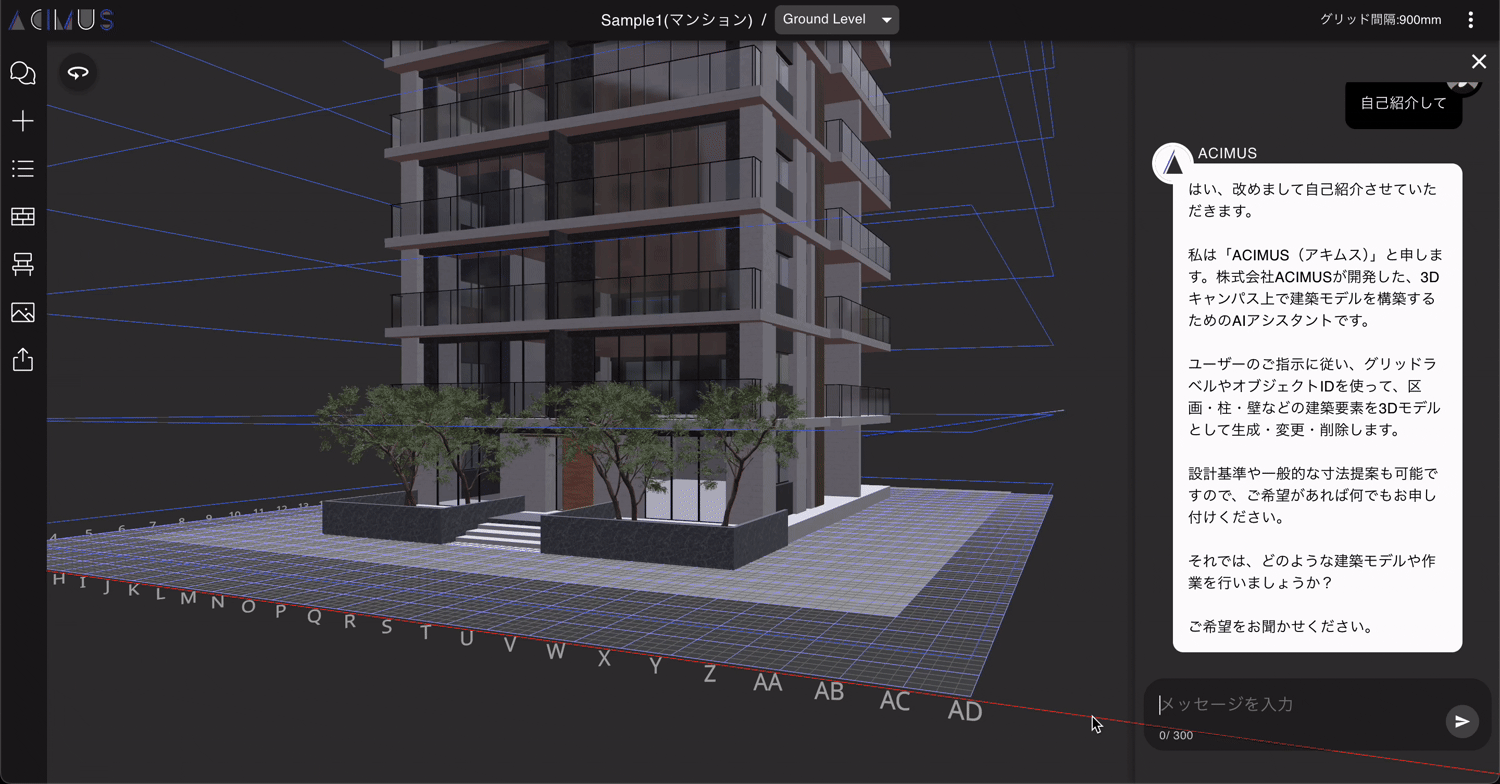
Task: Expand the Ground Level dropdown
Action: [x=836, y=20]
